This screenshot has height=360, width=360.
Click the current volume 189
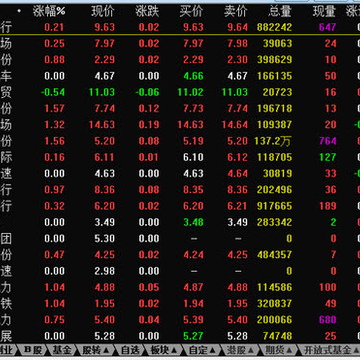click(x=327, y=206)
